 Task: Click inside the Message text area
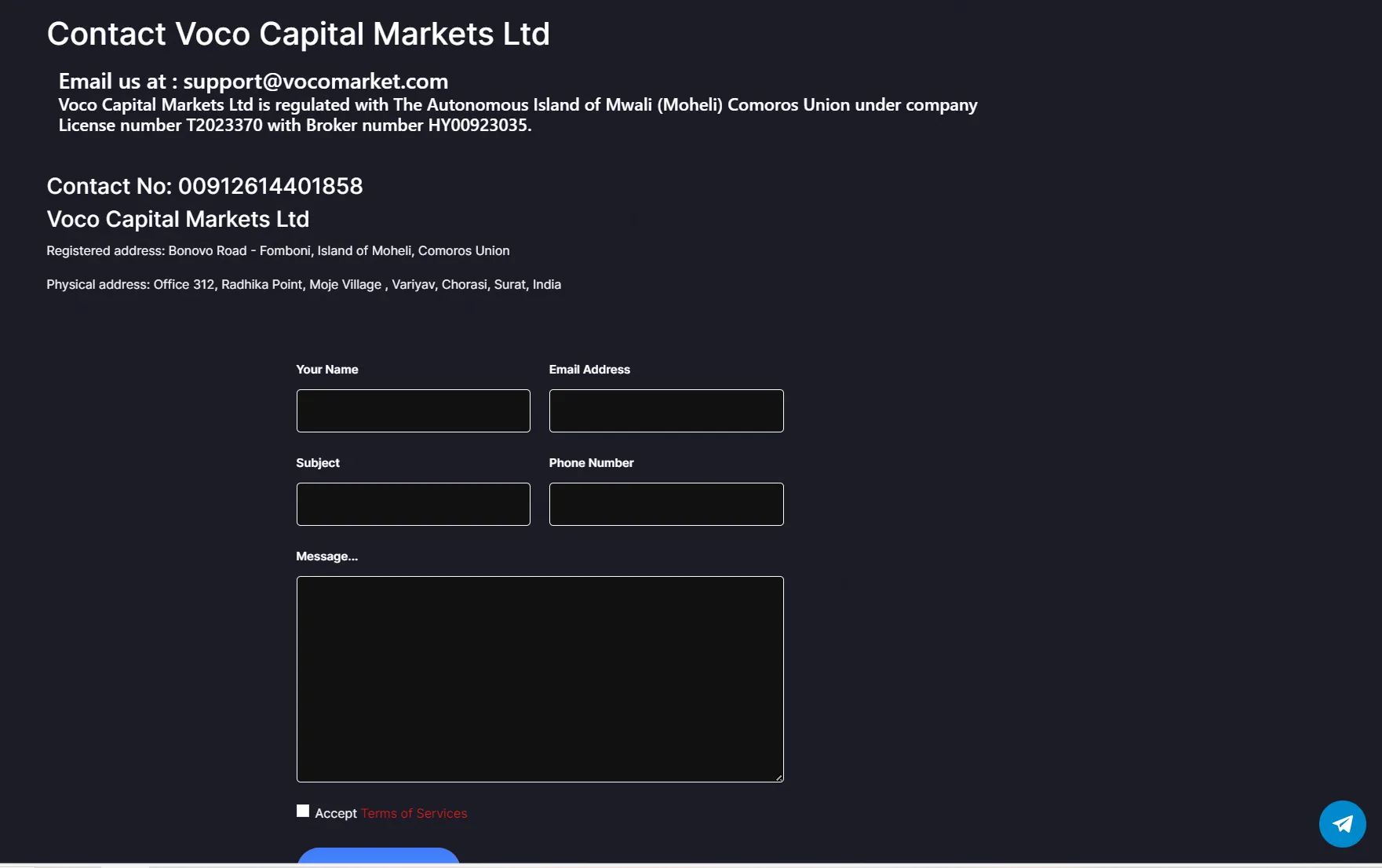coord(540,679)
